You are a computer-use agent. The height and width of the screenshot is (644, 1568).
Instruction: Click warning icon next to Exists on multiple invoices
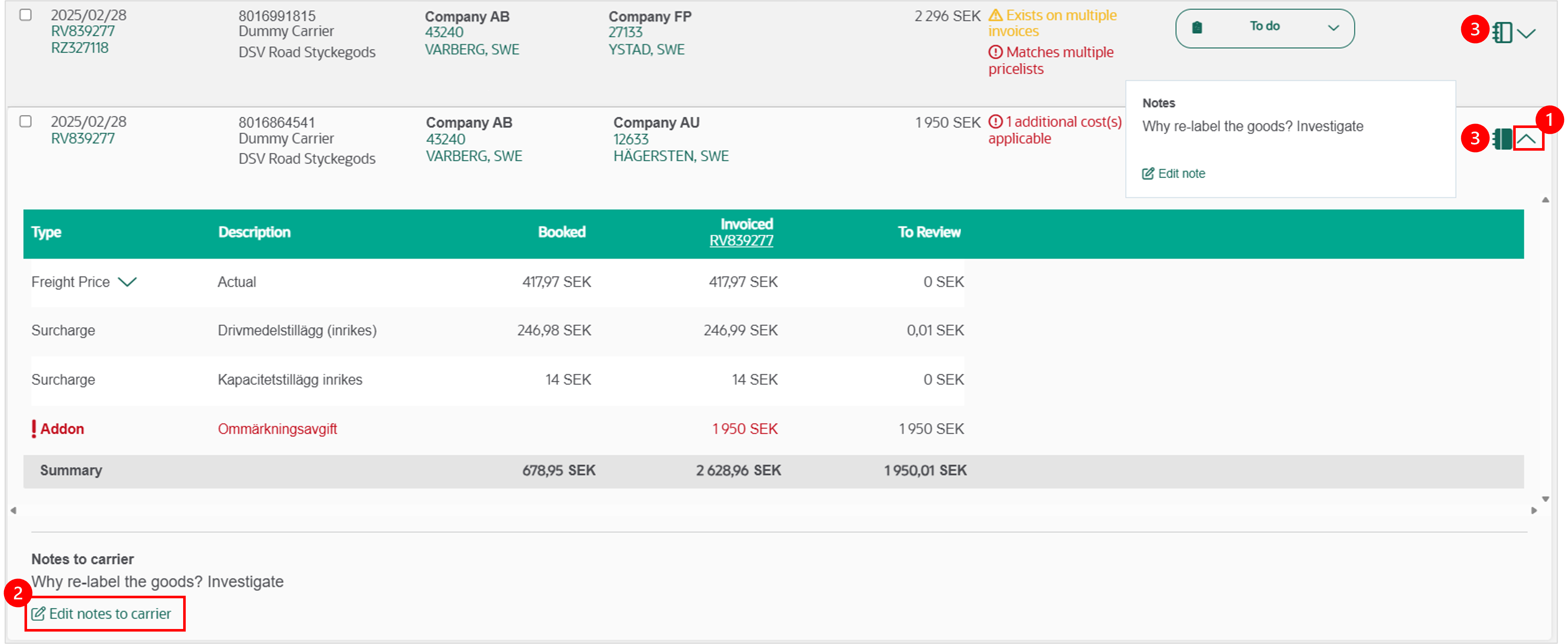tap(995, 15)
